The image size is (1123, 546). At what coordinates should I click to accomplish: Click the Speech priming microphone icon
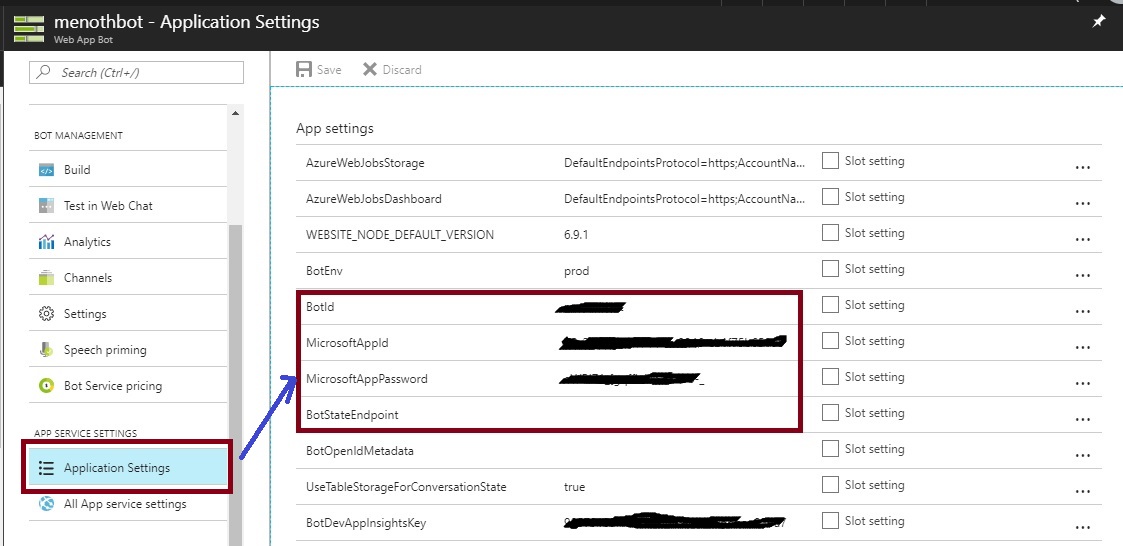click(46, 350)
